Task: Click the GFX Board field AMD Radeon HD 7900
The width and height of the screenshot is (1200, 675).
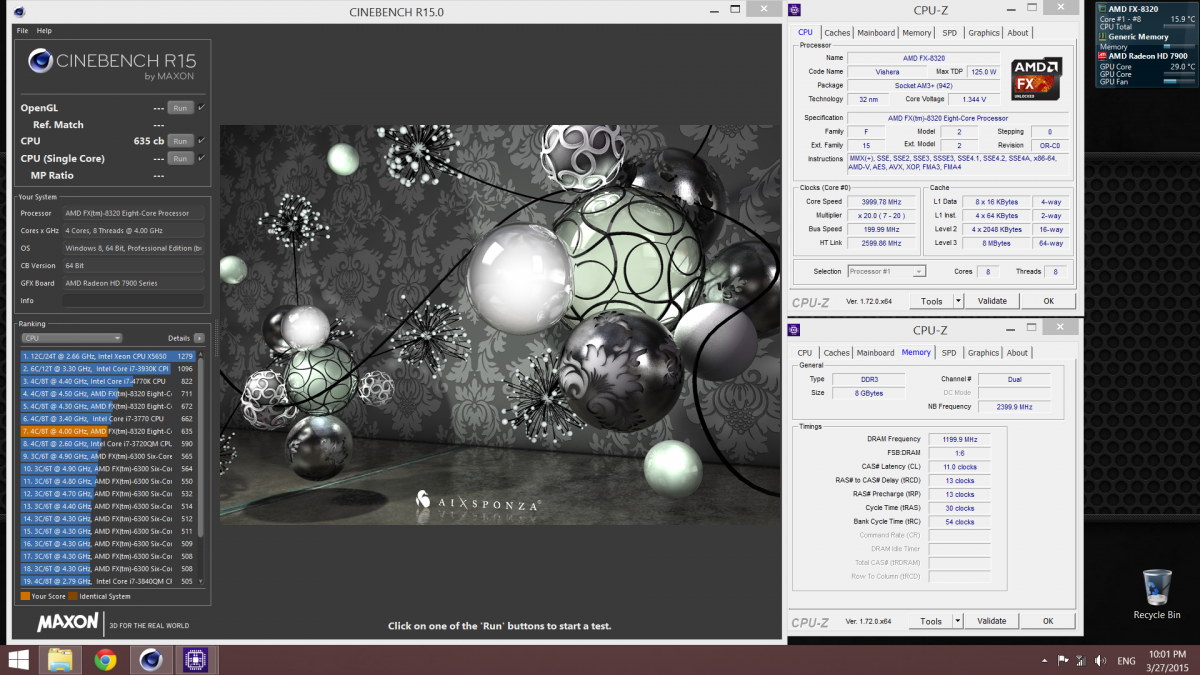Action: 133,283
